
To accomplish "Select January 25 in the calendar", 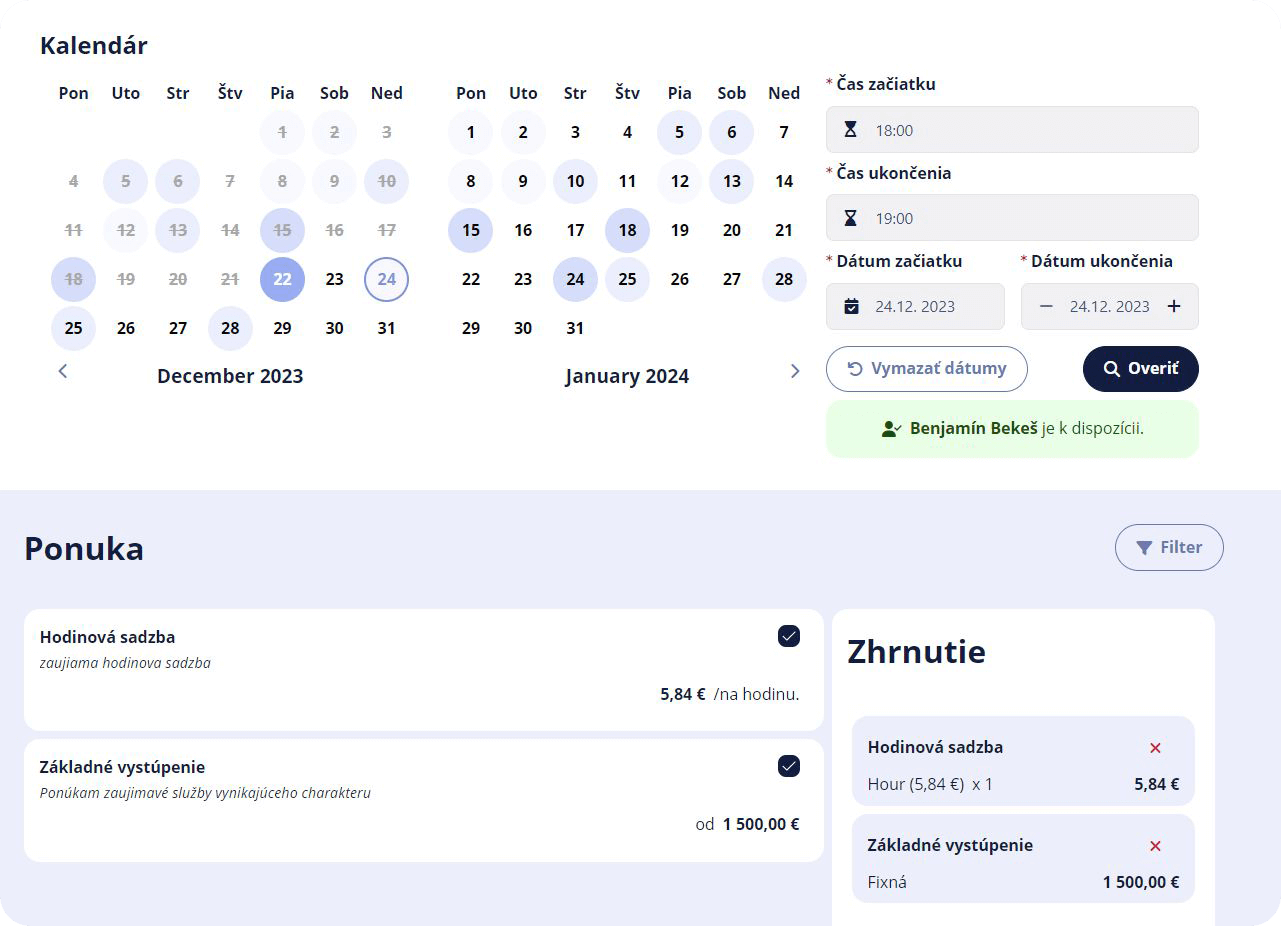I will 627,279.
